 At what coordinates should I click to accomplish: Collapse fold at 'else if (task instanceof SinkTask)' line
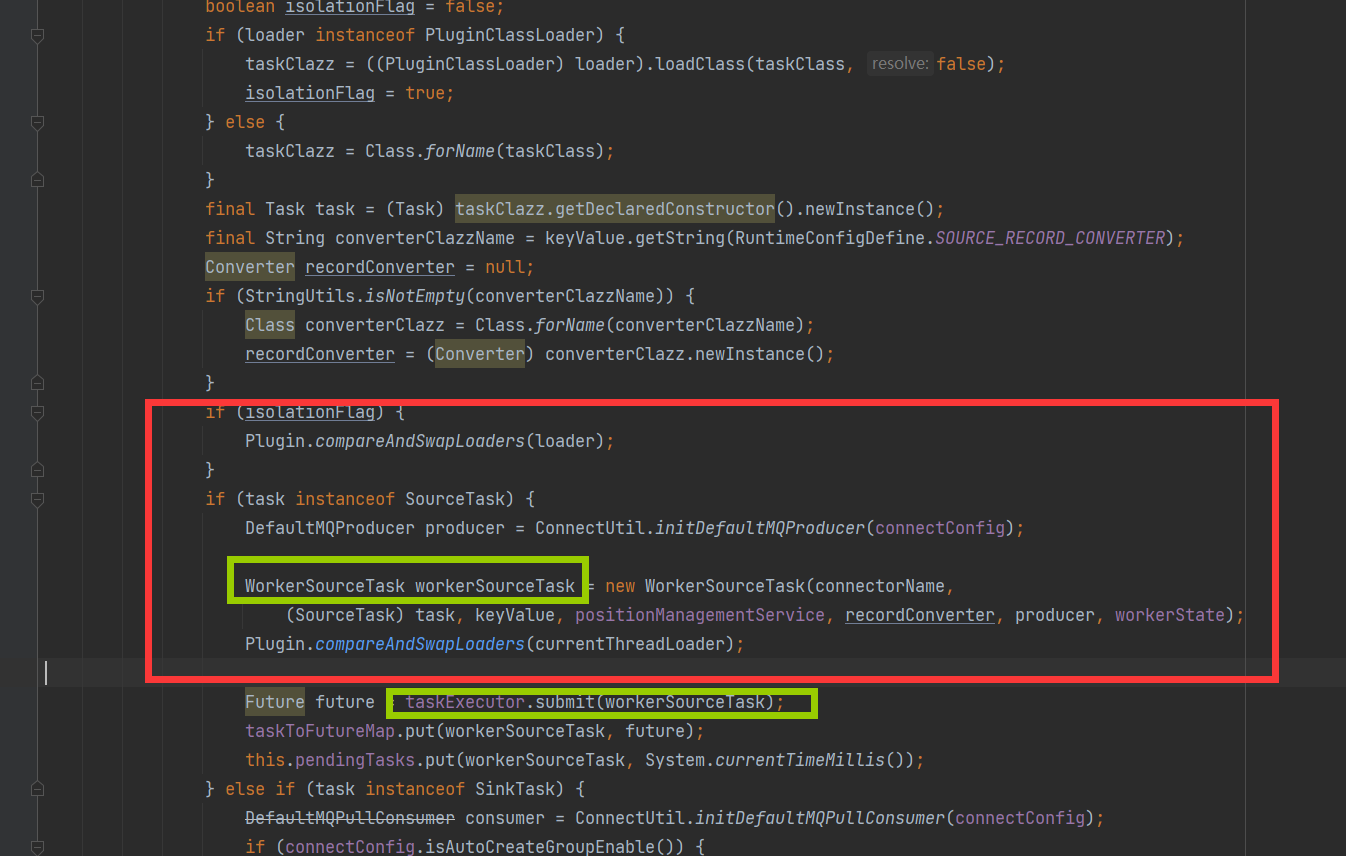[x=37, y=789]
